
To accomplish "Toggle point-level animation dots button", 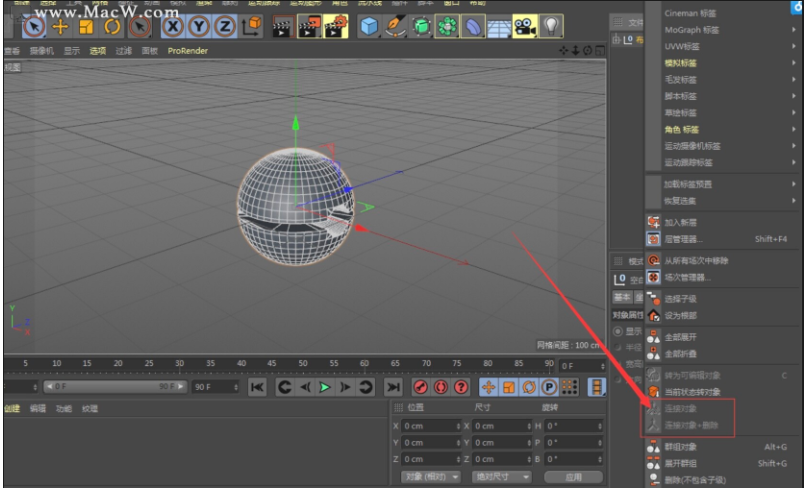I will click(569, 387).
